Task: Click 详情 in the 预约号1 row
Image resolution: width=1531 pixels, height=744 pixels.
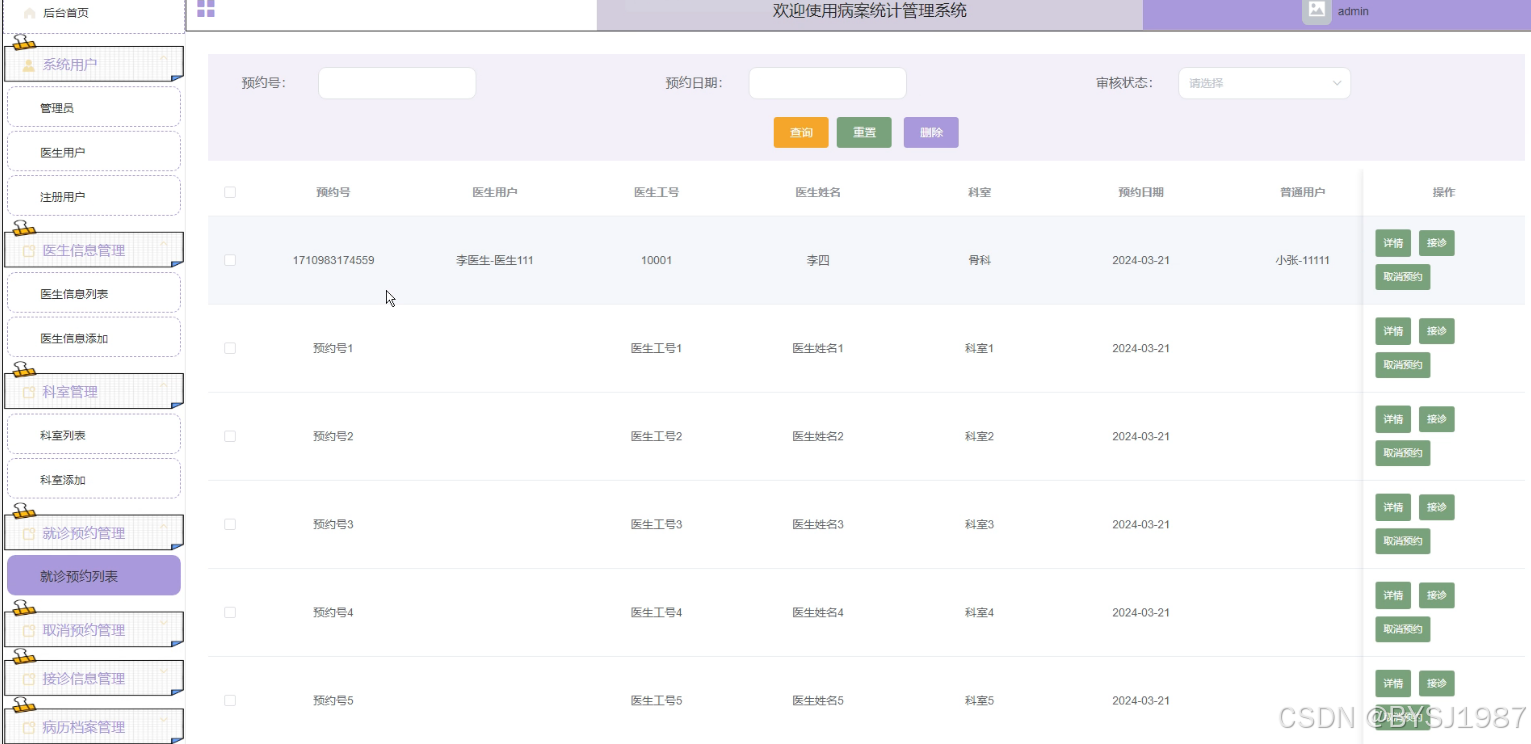Action: 1393,331
